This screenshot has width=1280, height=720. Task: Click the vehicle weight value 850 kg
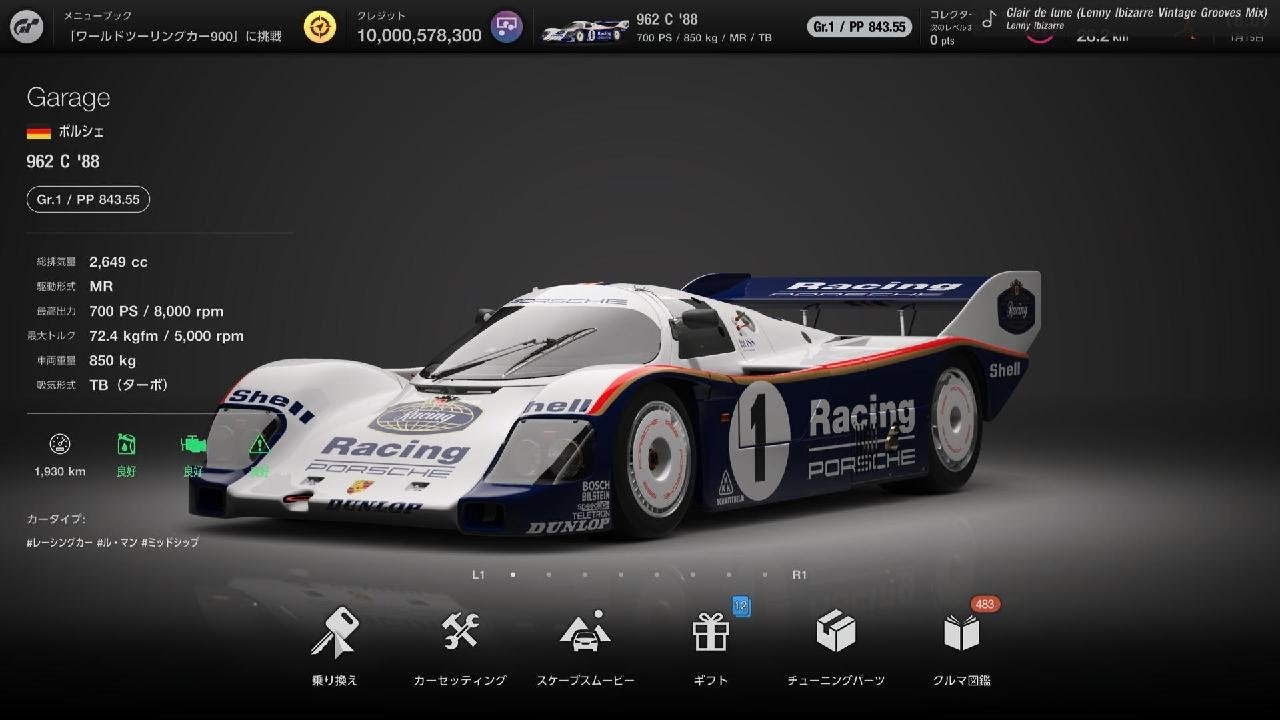(112, 360)
